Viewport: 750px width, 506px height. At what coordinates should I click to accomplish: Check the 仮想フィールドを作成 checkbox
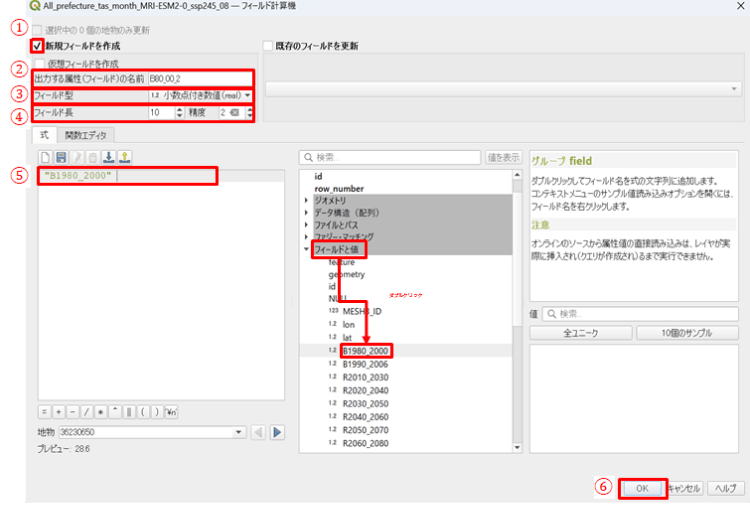(39, 63)
